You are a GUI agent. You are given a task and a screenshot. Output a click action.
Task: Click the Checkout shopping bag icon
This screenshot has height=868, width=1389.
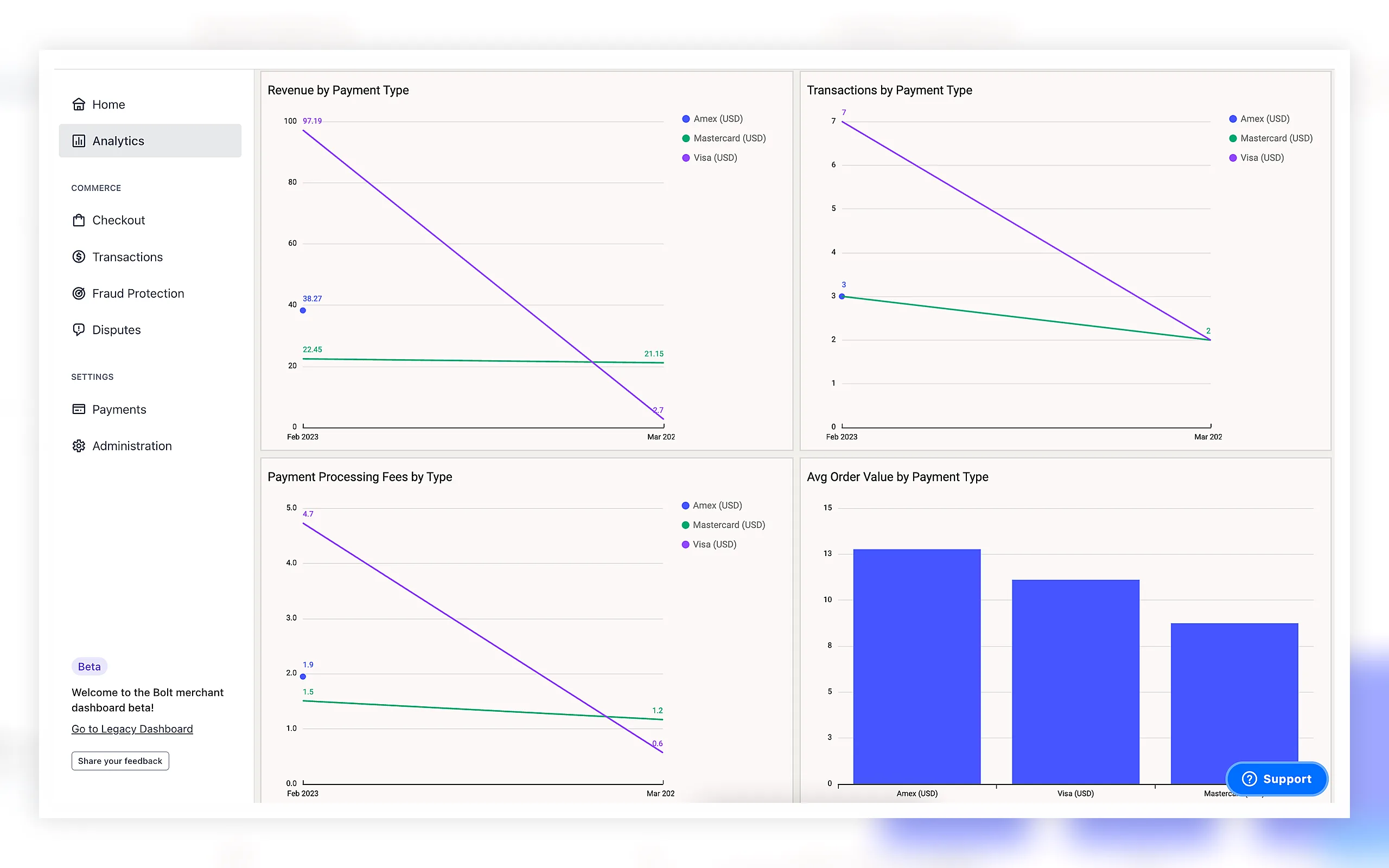(x=79, y=220)
